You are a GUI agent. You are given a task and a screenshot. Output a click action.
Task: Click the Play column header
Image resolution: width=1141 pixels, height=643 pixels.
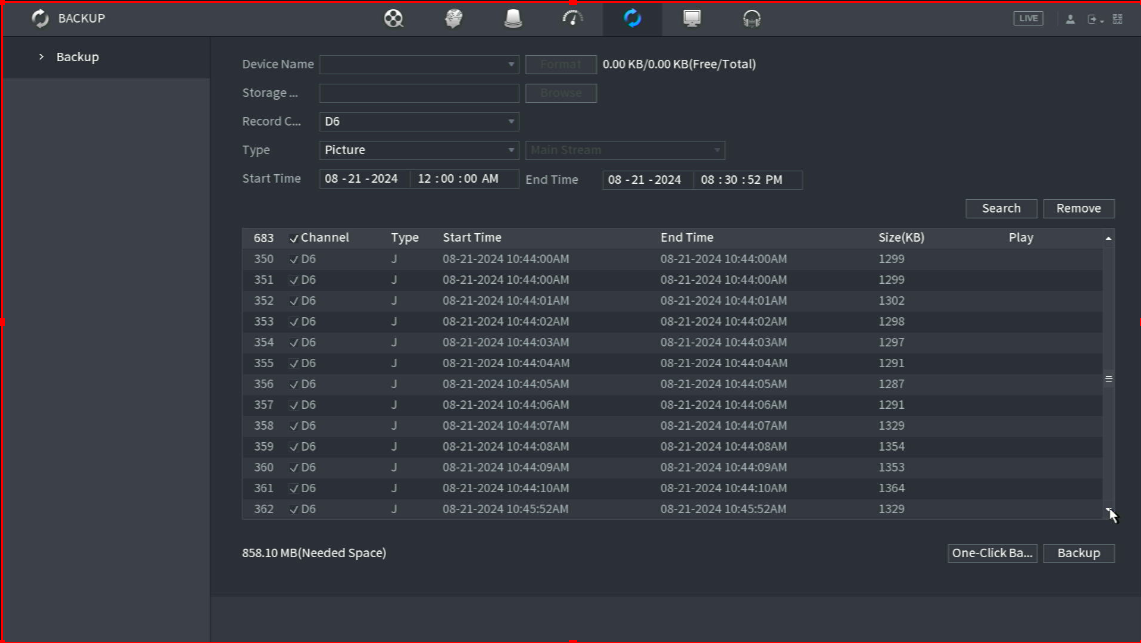[1021, 238]
